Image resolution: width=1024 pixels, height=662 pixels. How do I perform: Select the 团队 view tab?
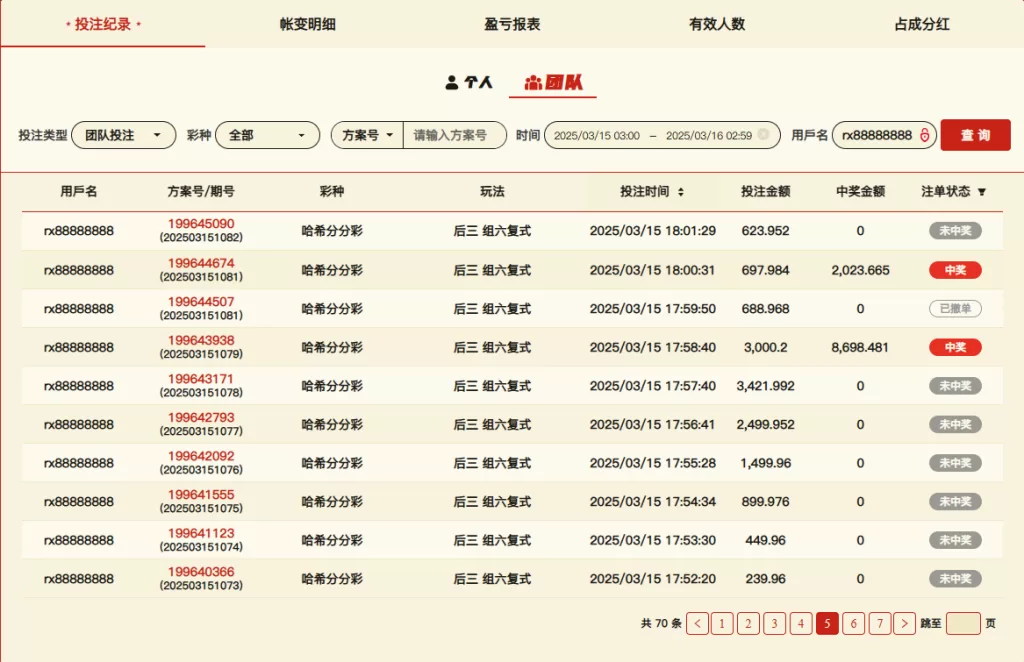point(553,82)
